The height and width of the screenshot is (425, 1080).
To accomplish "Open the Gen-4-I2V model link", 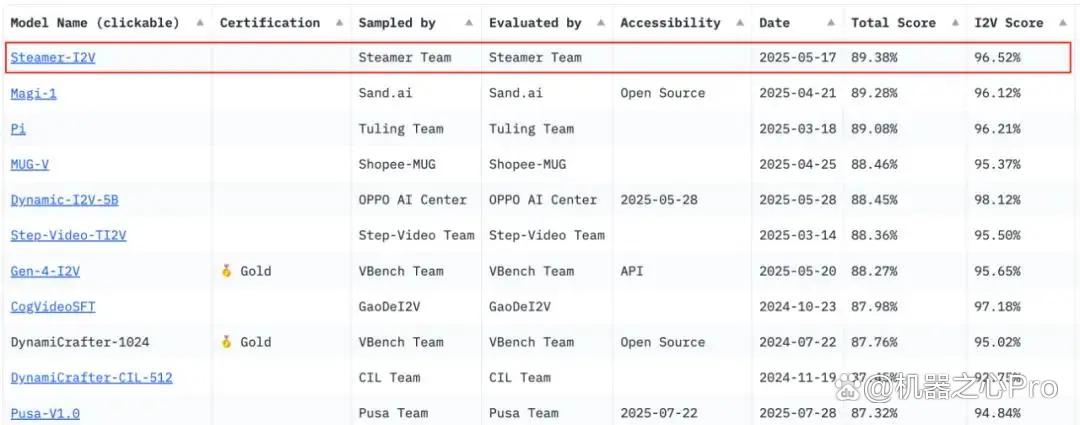I will click(x=45, y=271).
